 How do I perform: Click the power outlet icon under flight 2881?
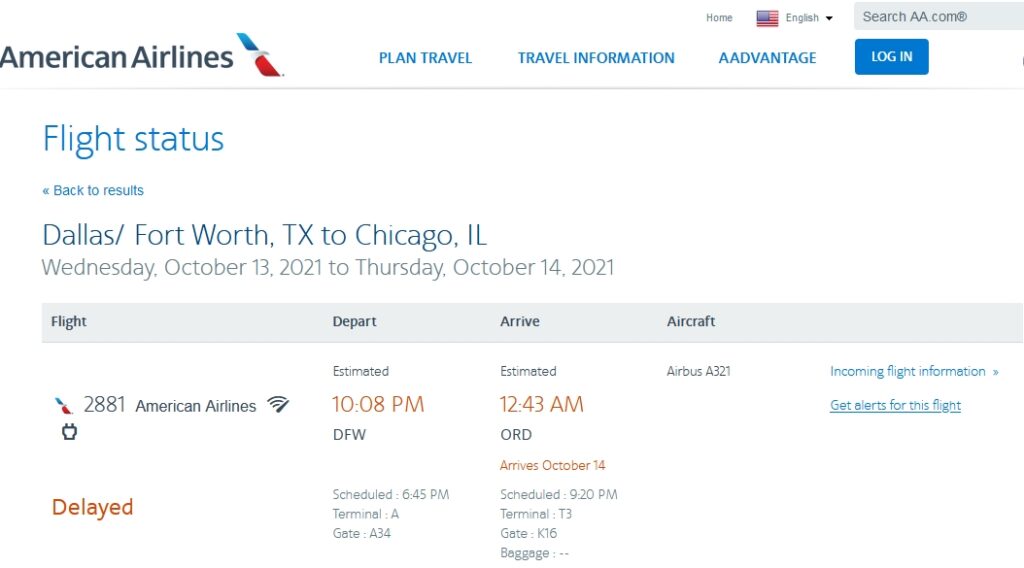click(x=69, y=432)
